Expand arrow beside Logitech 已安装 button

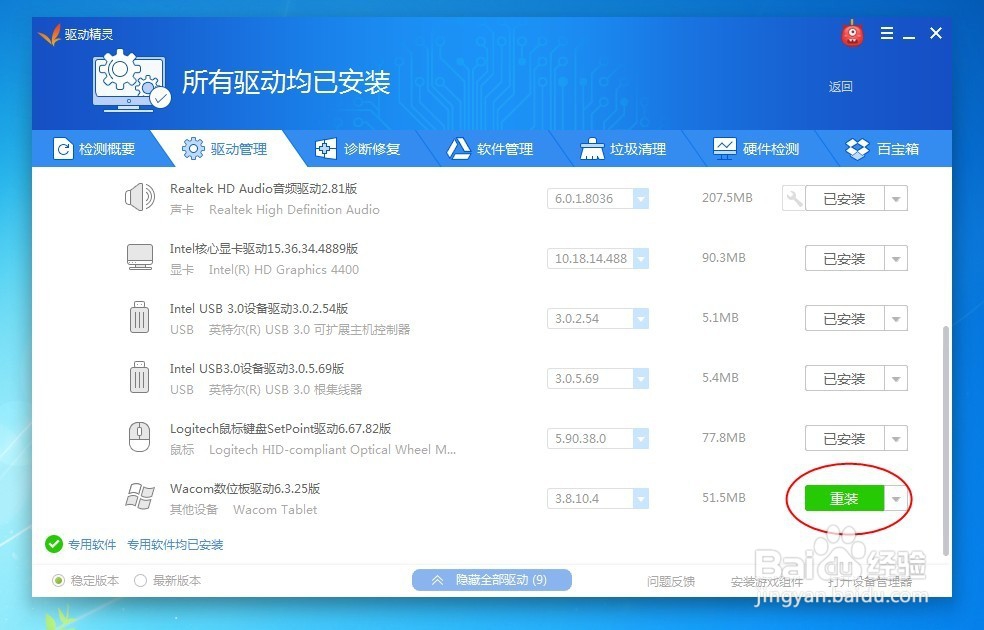pyautogui.click(x=896, y=439)
